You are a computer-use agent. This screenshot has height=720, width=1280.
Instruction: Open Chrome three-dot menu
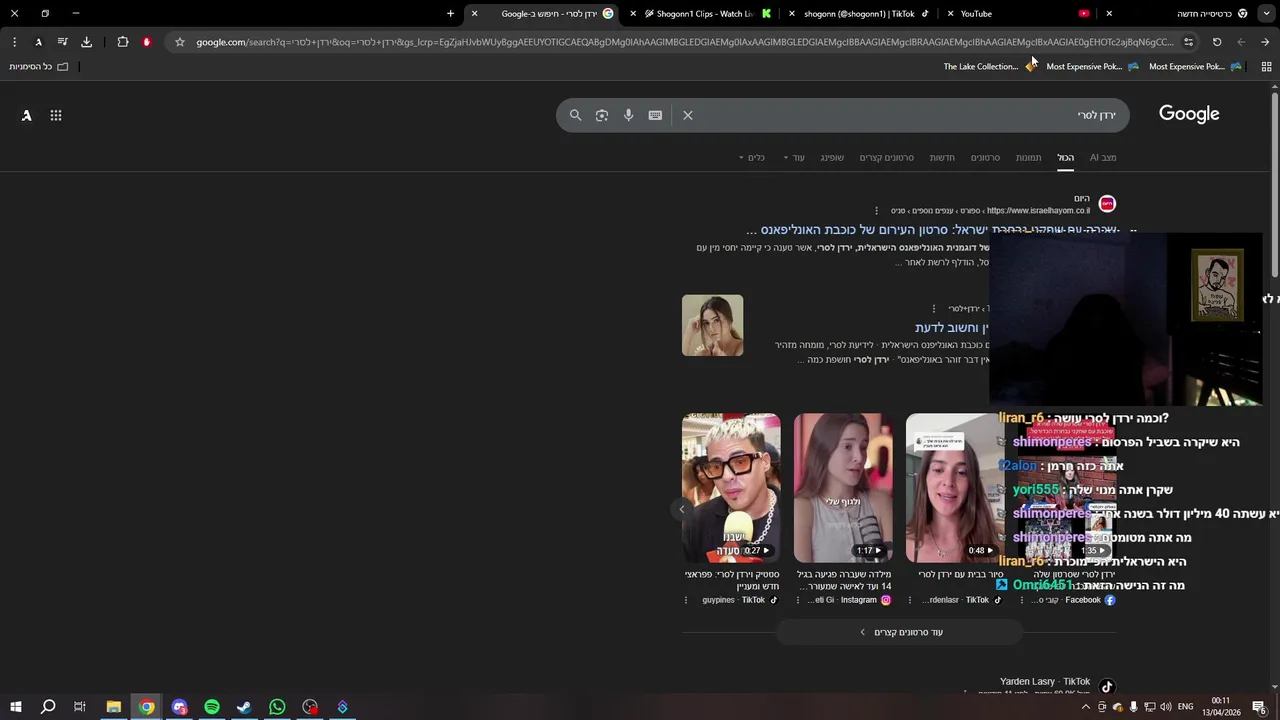pyautogui.click(x=14, y=42)
